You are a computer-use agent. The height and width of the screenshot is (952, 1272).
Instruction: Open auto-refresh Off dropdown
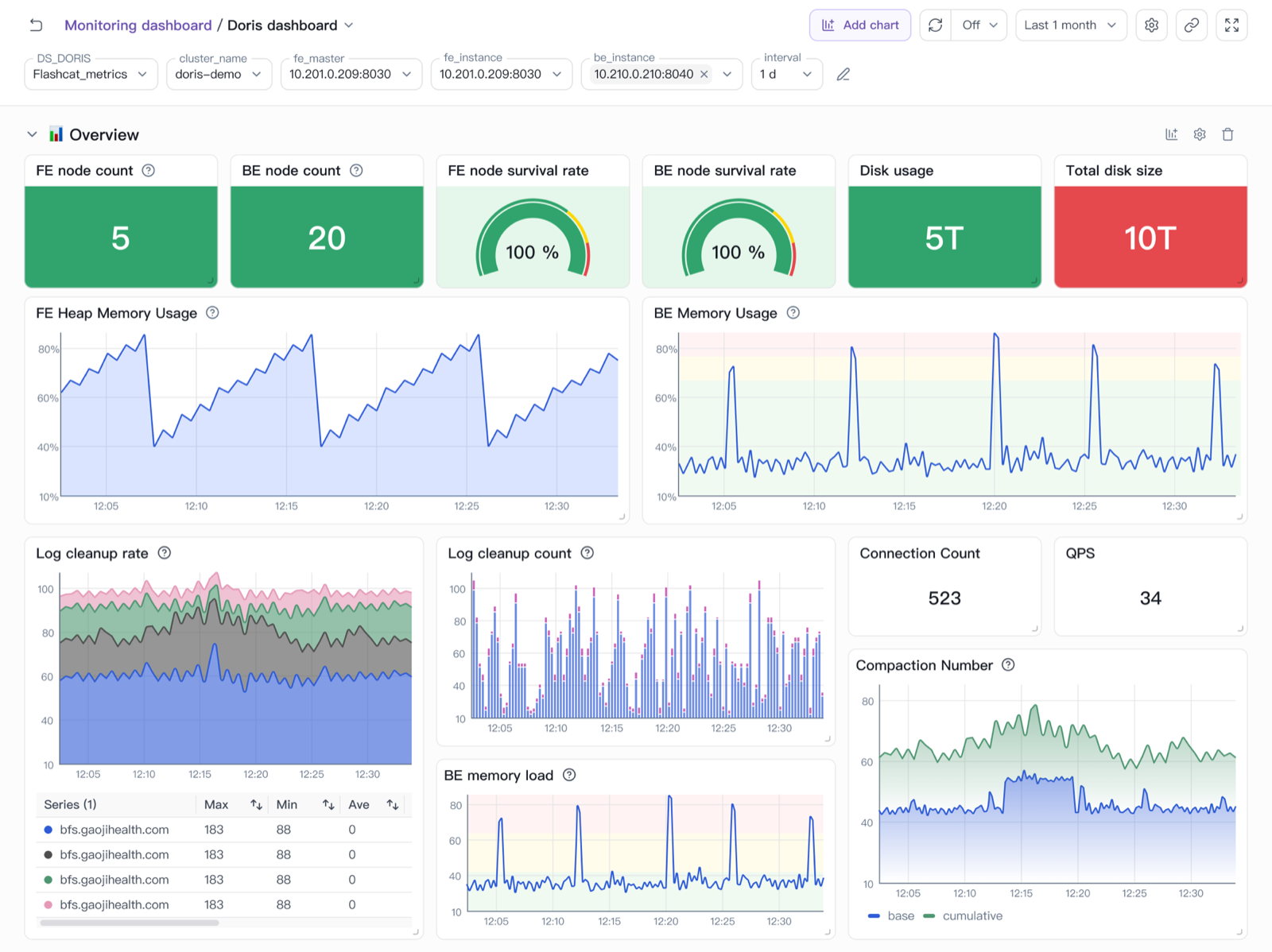coord(979,25)
